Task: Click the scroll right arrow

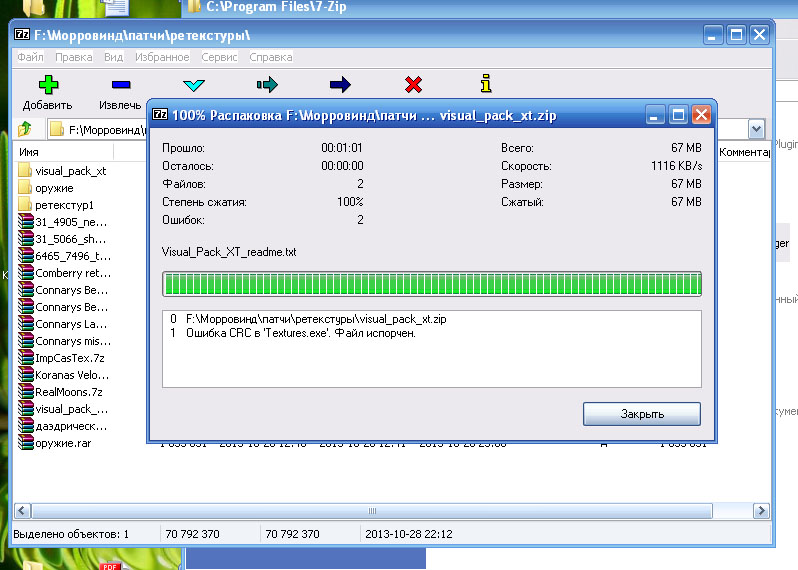Action: click(761, 510)
